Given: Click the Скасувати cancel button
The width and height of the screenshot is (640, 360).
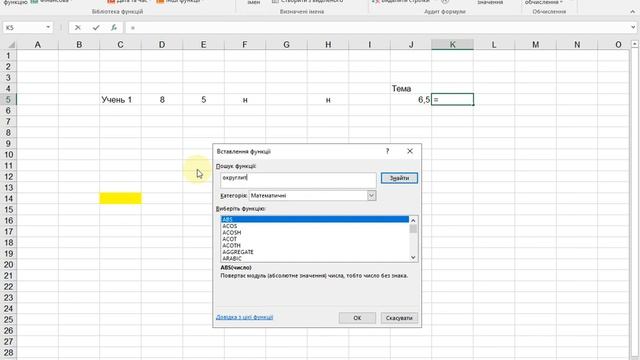Looking at the screenshot, I should click(x=399, y=318).
